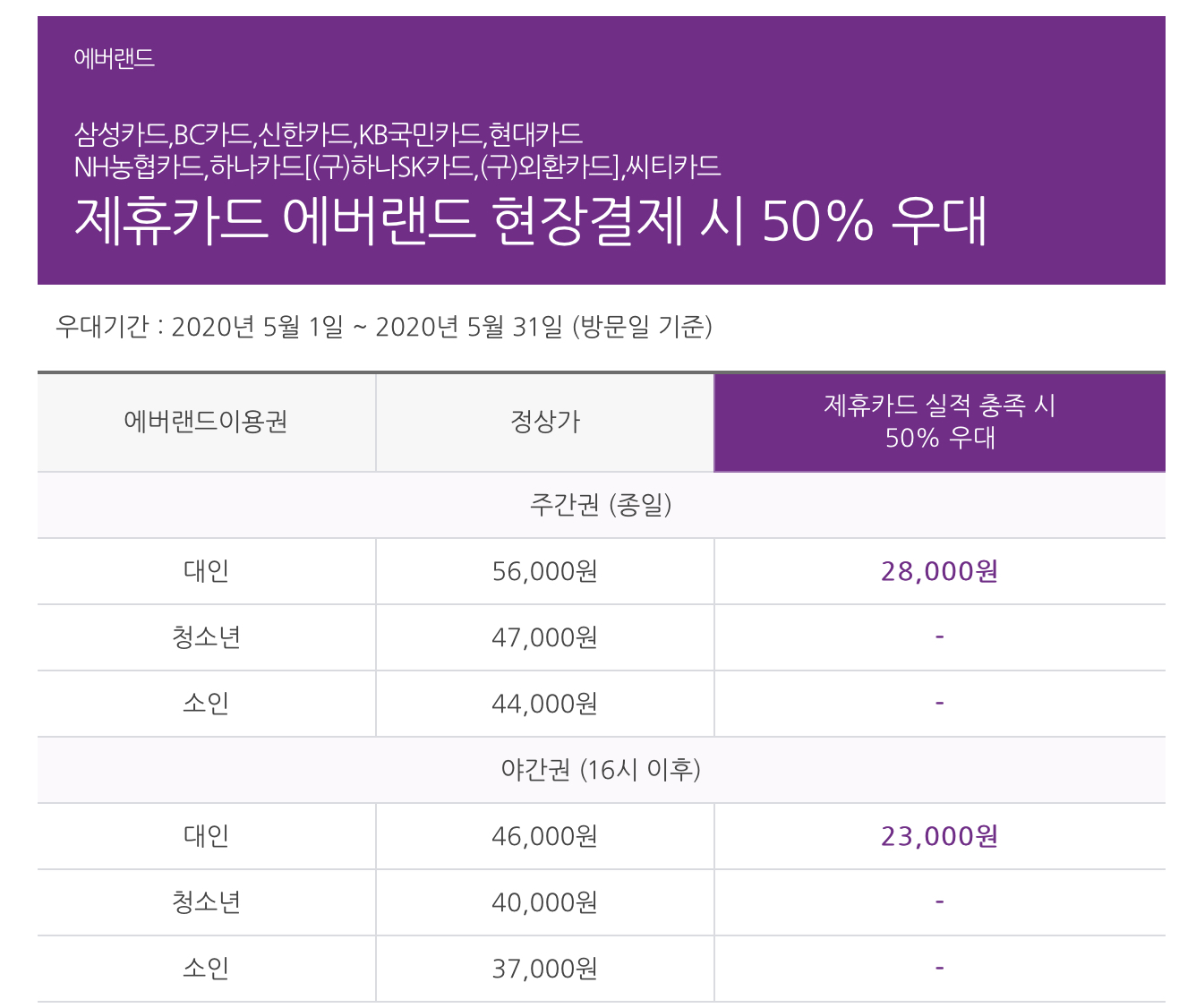Click 소인 in the 야간권 section

click(206, 969)
